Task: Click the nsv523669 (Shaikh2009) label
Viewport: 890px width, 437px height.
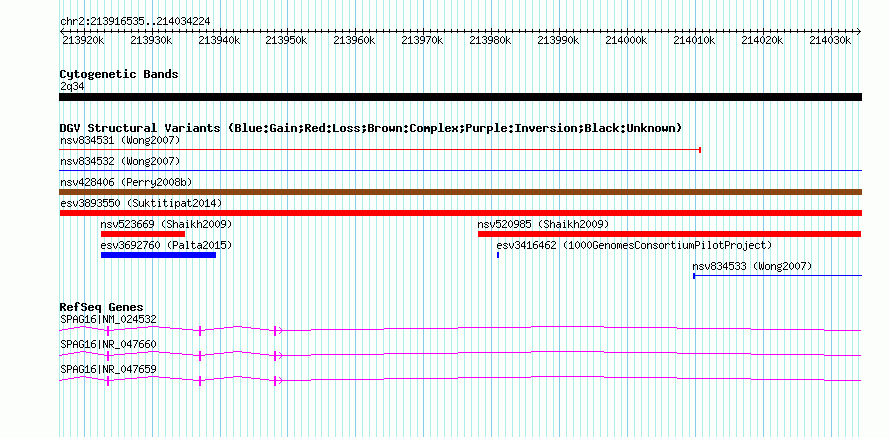Action: point(166,224)
